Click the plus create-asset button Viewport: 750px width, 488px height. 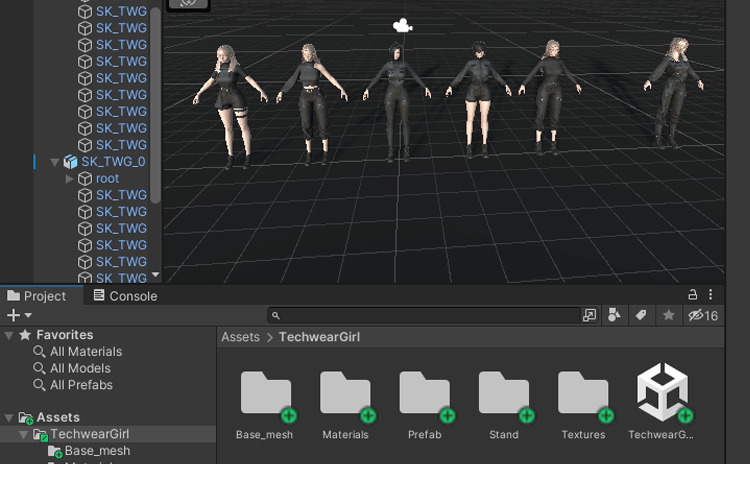click(x=13, y=315)
